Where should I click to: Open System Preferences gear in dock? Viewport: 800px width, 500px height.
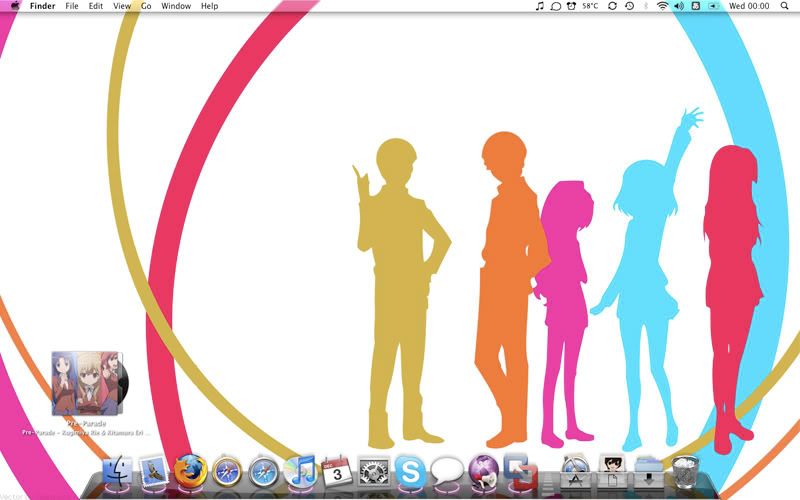[x=374, y=471]
